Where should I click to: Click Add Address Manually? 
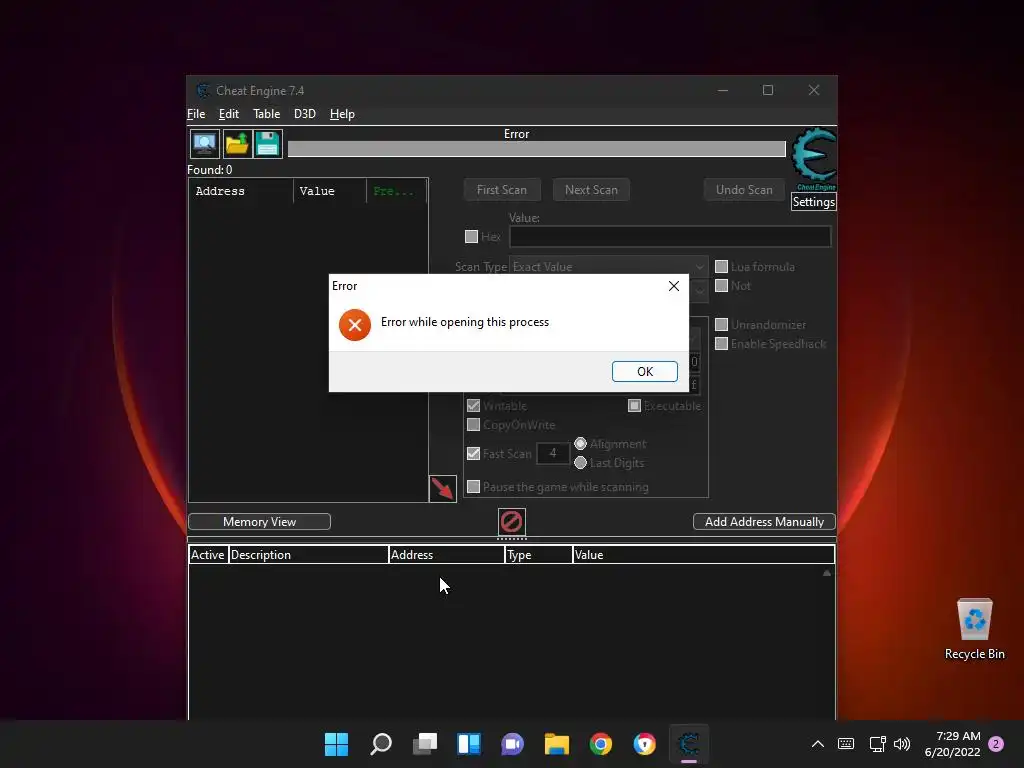tap(764, 522)
